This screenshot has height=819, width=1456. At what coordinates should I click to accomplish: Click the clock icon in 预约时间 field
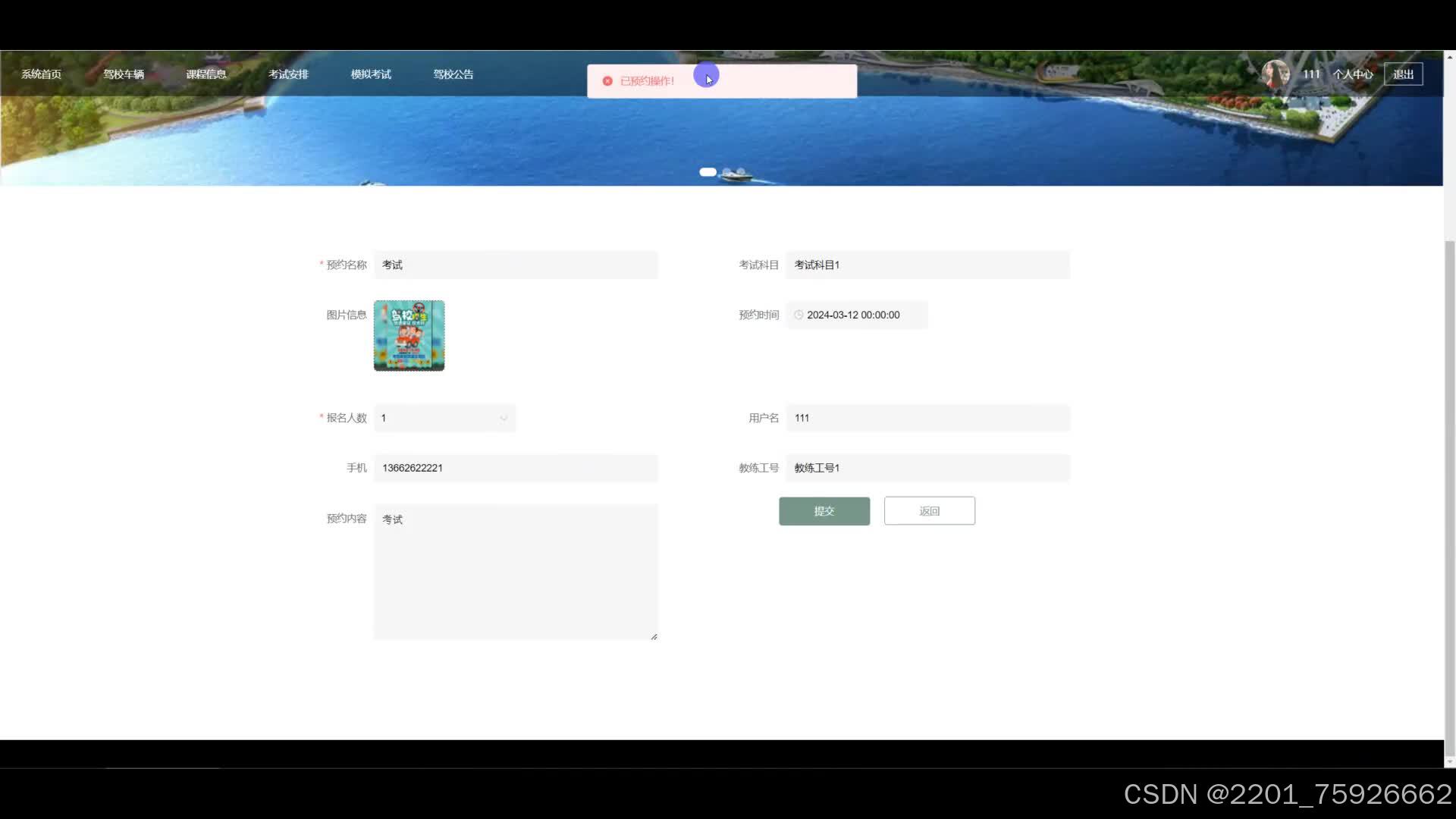point(799,315)
